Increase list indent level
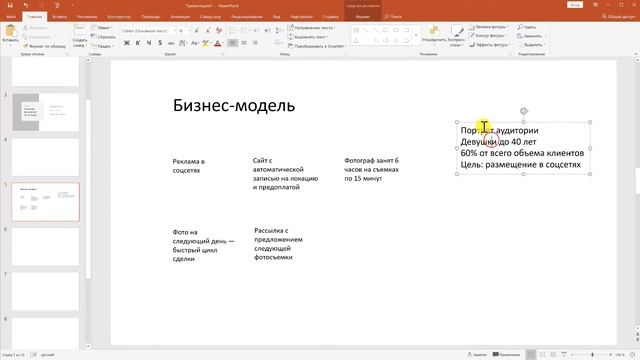This screenshot has height=360, width=640. tap(267, 31)
